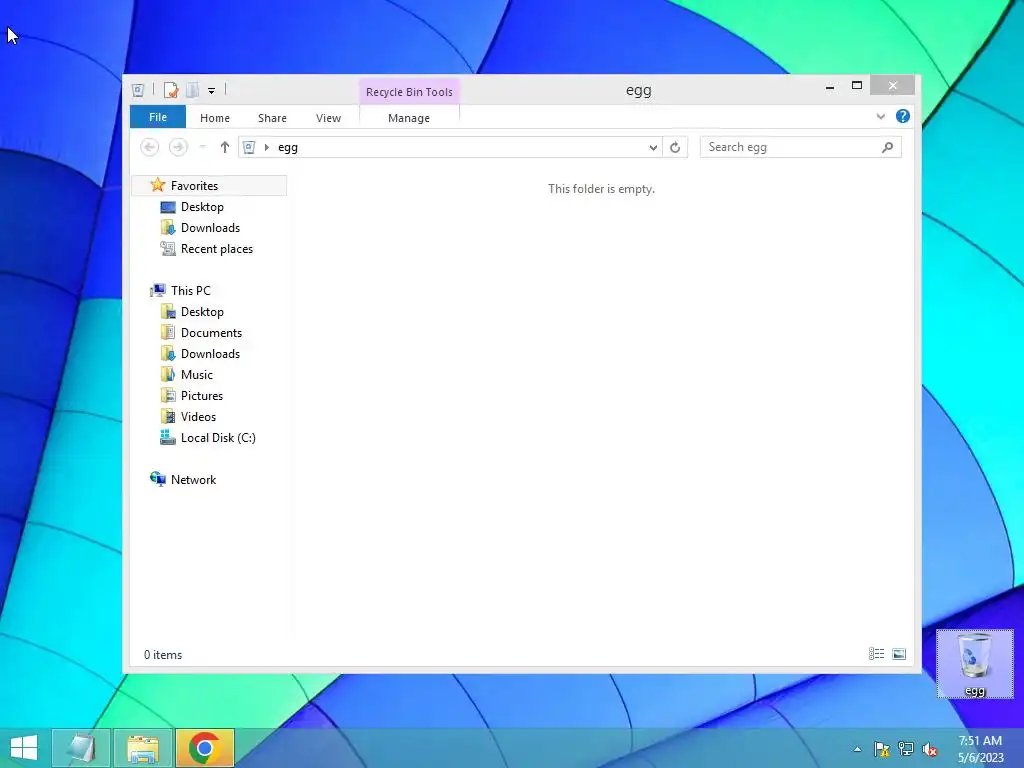The height and width of the screenshot is (768, 1024).
Task: Open the Manage ribbon tab
Action: coord(409,118)
